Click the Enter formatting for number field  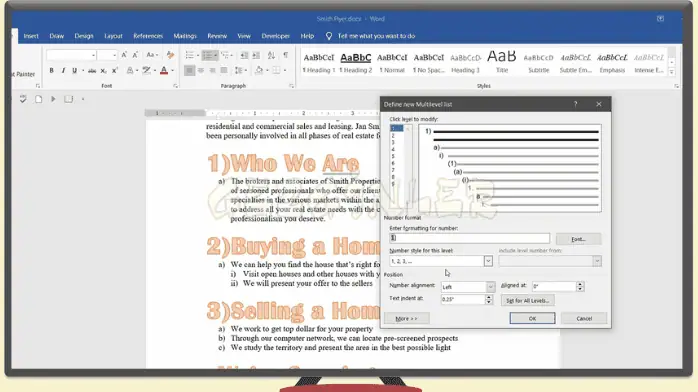(x=470, y=238)
